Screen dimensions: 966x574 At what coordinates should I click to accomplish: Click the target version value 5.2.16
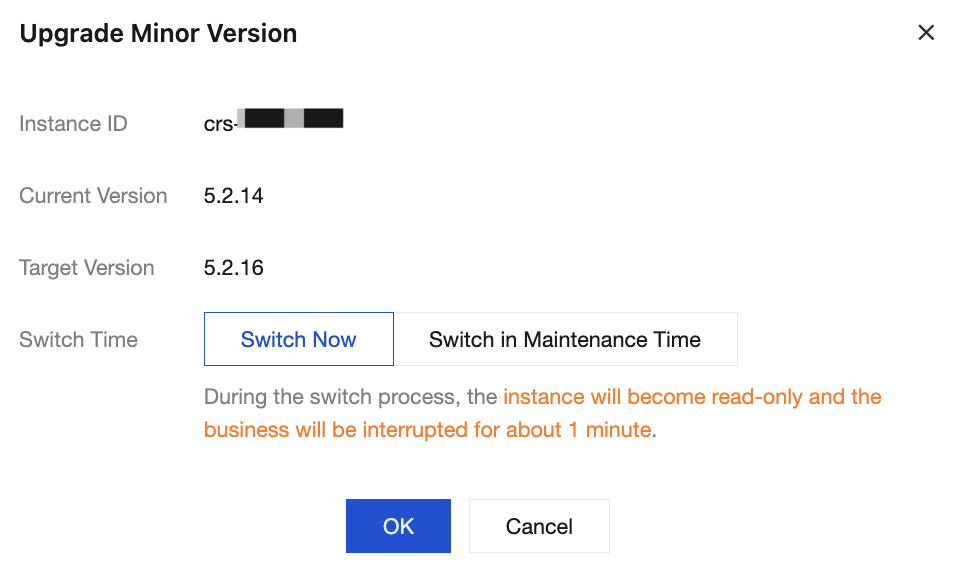point(233,268)
